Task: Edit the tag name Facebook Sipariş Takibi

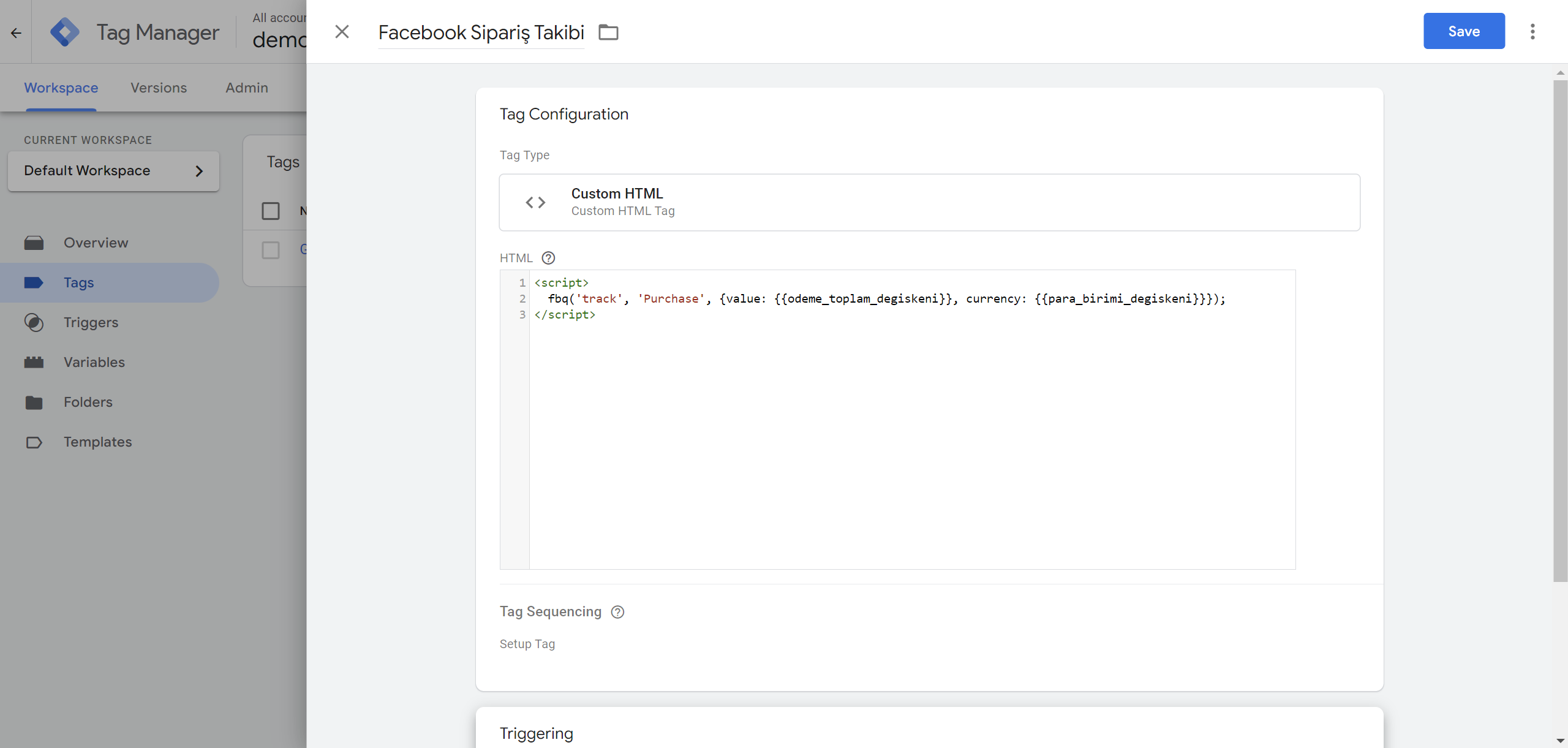Action: 481,32
